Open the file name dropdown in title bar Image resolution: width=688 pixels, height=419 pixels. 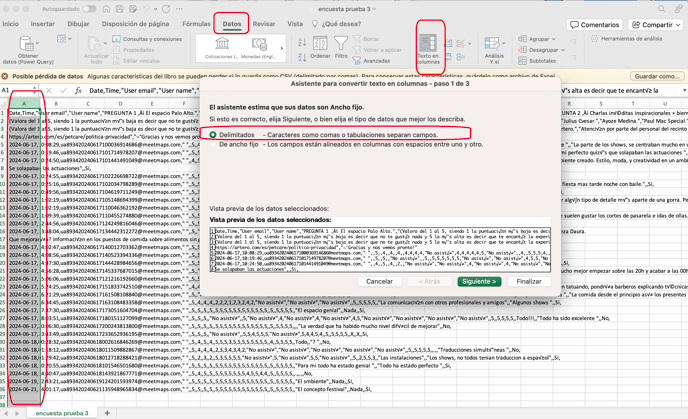point(374,9)
